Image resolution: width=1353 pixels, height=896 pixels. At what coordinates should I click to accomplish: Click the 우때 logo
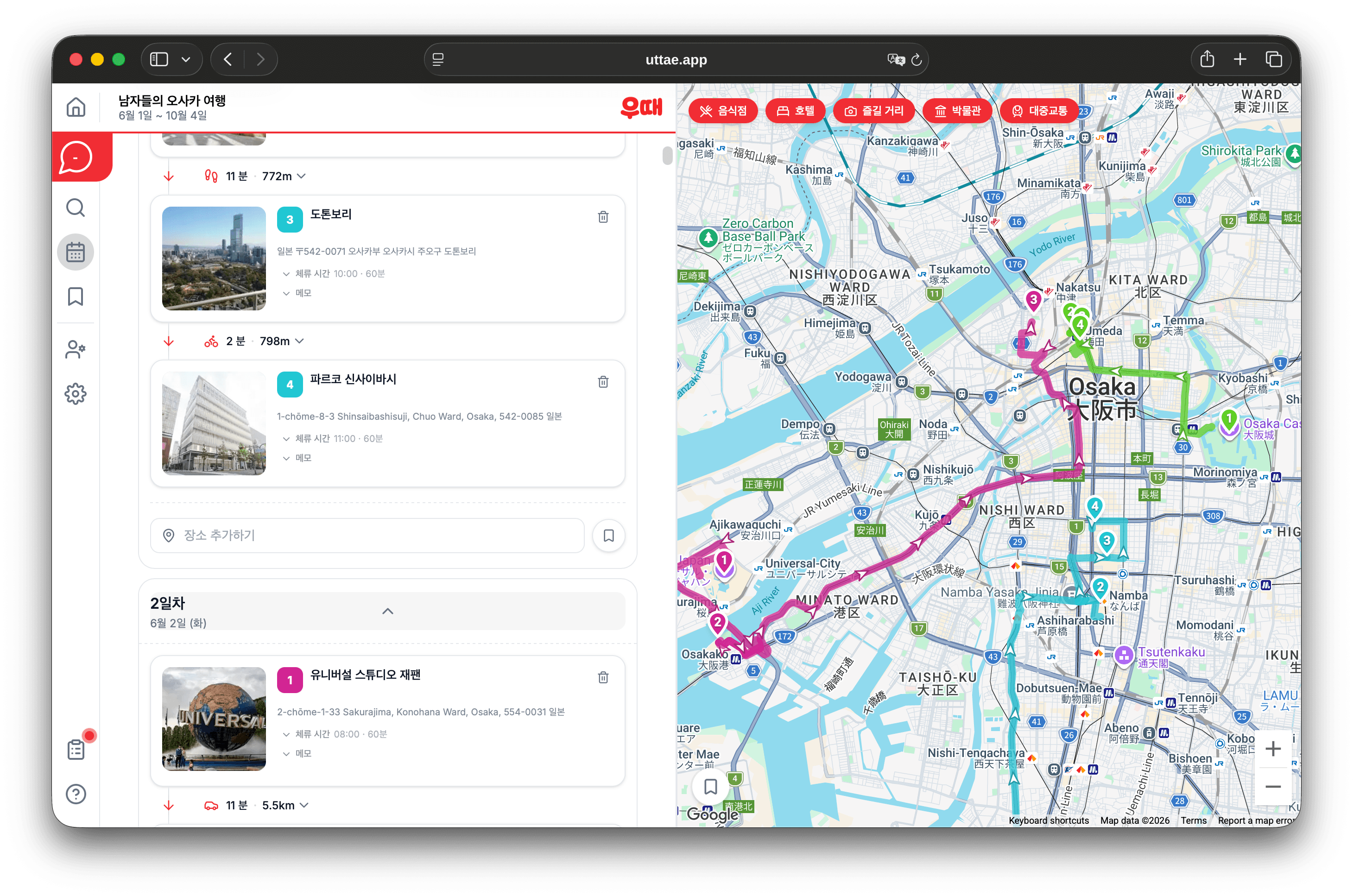[x=641, y=107]
